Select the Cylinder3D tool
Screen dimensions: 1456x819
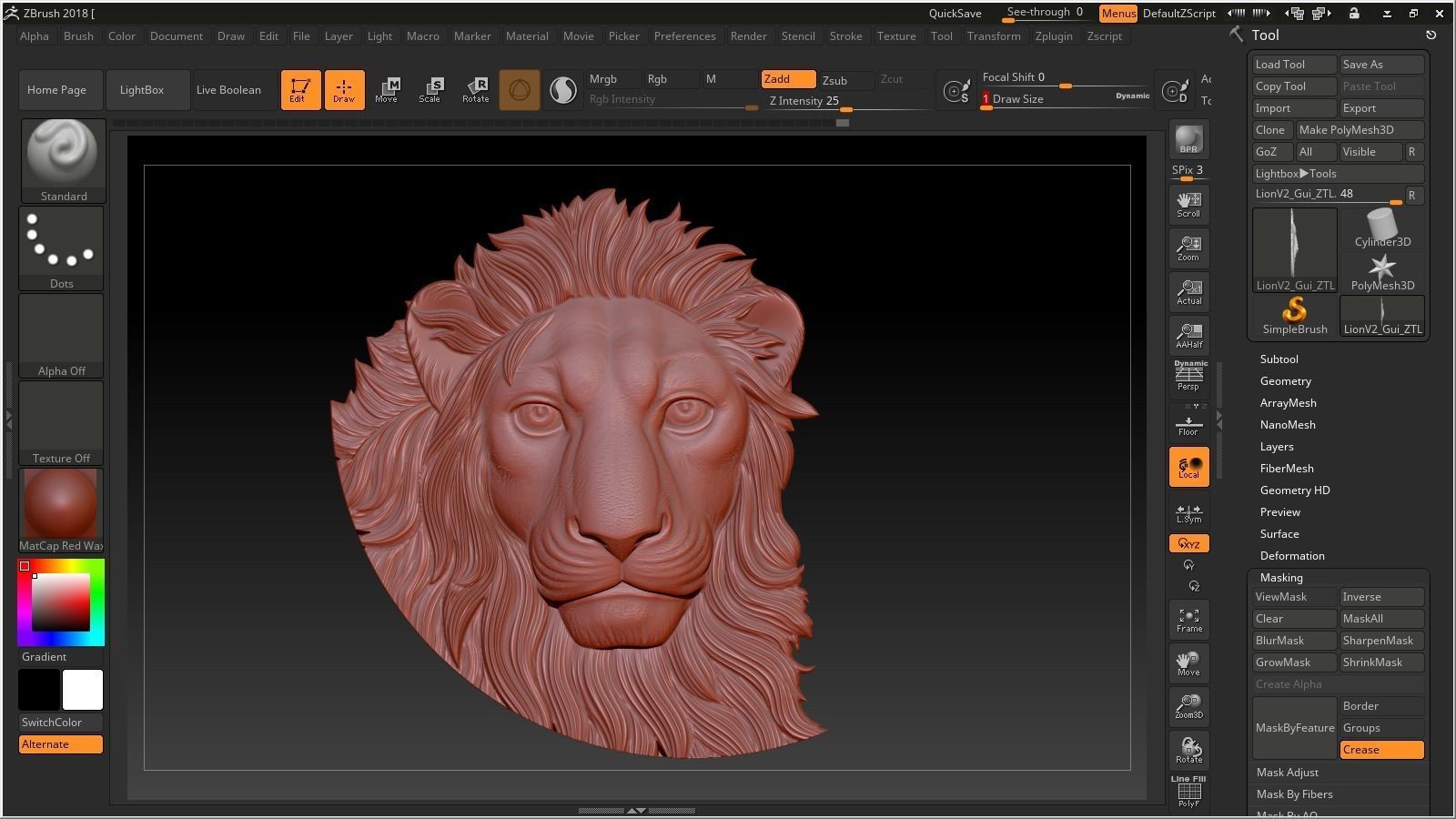(1382, 228)
